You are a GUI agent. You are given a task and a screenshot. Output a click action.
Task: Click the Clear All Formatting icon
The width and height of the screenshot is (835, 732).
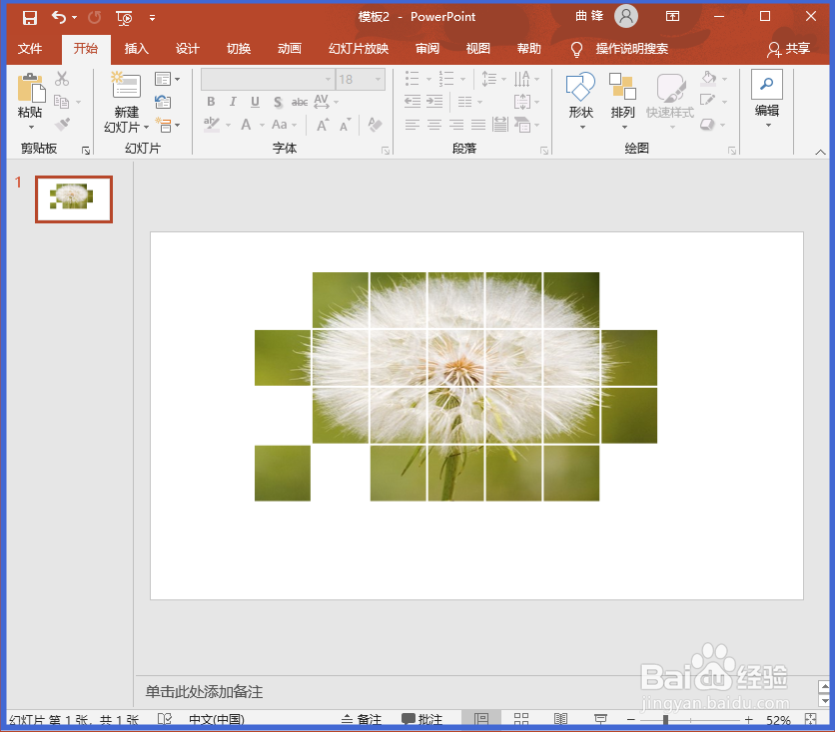pyautogui.click(x=375, y=125)
